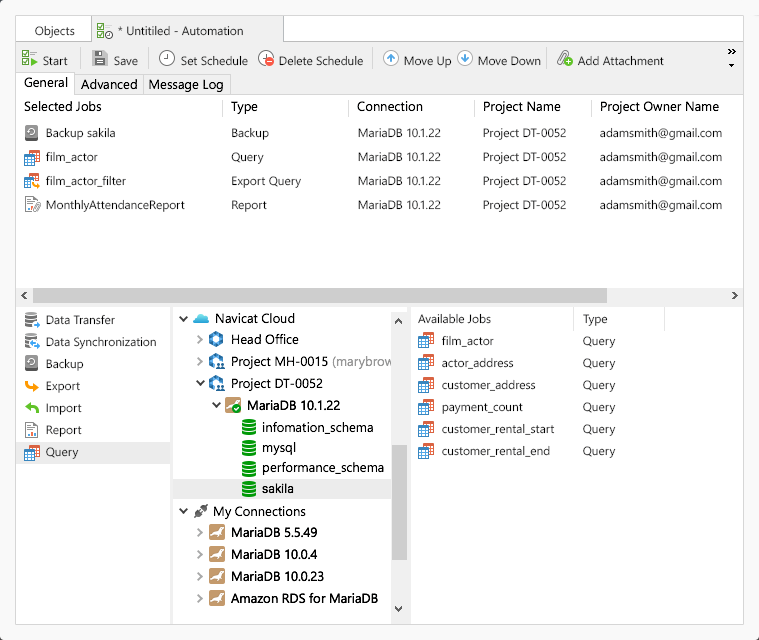Select the Data Transfer job type
The height and width of the screenshot is (640, 759).
click(x=80, y=320)
